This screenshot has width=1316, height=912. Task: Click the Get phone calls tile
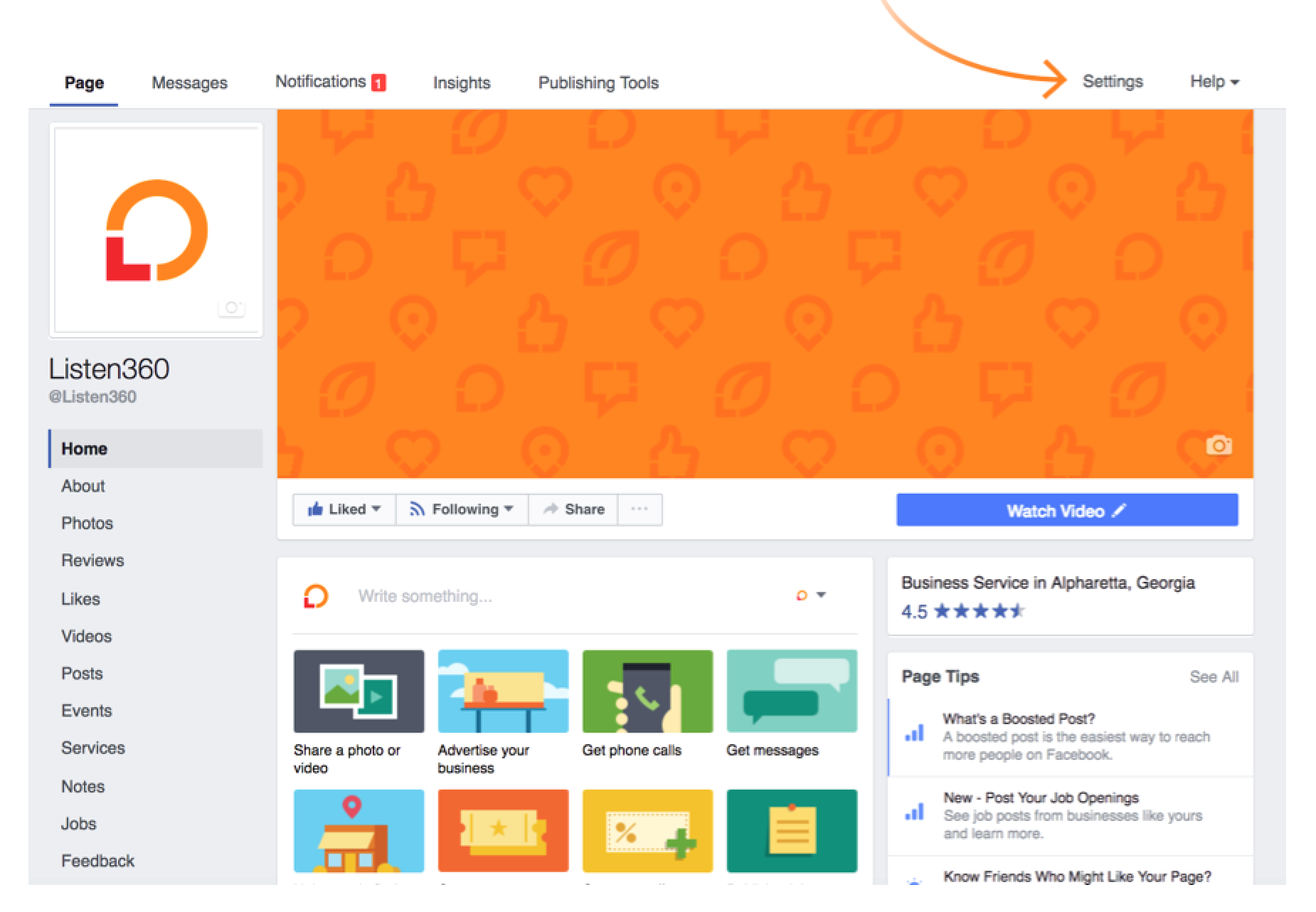coord(647,691)
